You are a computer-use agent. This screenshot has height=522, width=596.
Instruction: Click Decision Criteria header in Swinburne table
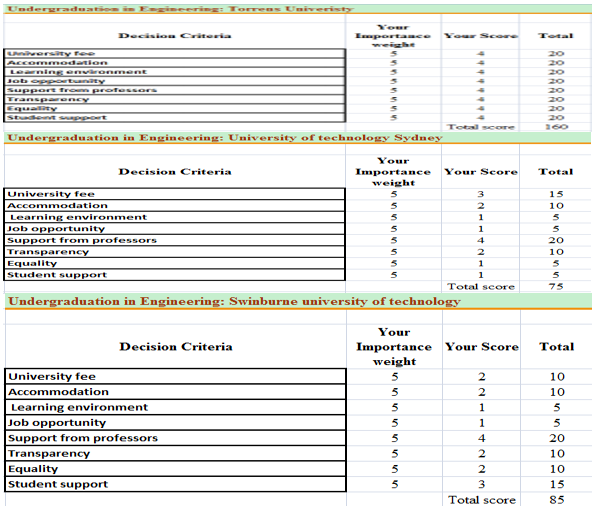tap(176, 347)
